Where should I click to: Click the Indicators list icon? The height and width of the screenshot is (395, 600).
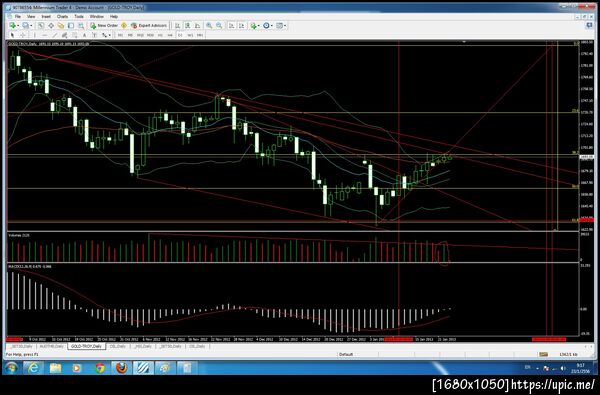pyautogui.click(x=253, y=26)
